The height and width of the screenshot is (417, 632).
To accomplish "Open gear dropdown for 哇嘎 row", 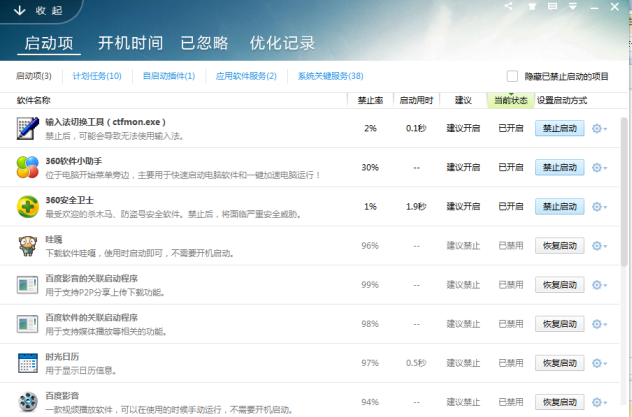I will [x=599, y=246].
